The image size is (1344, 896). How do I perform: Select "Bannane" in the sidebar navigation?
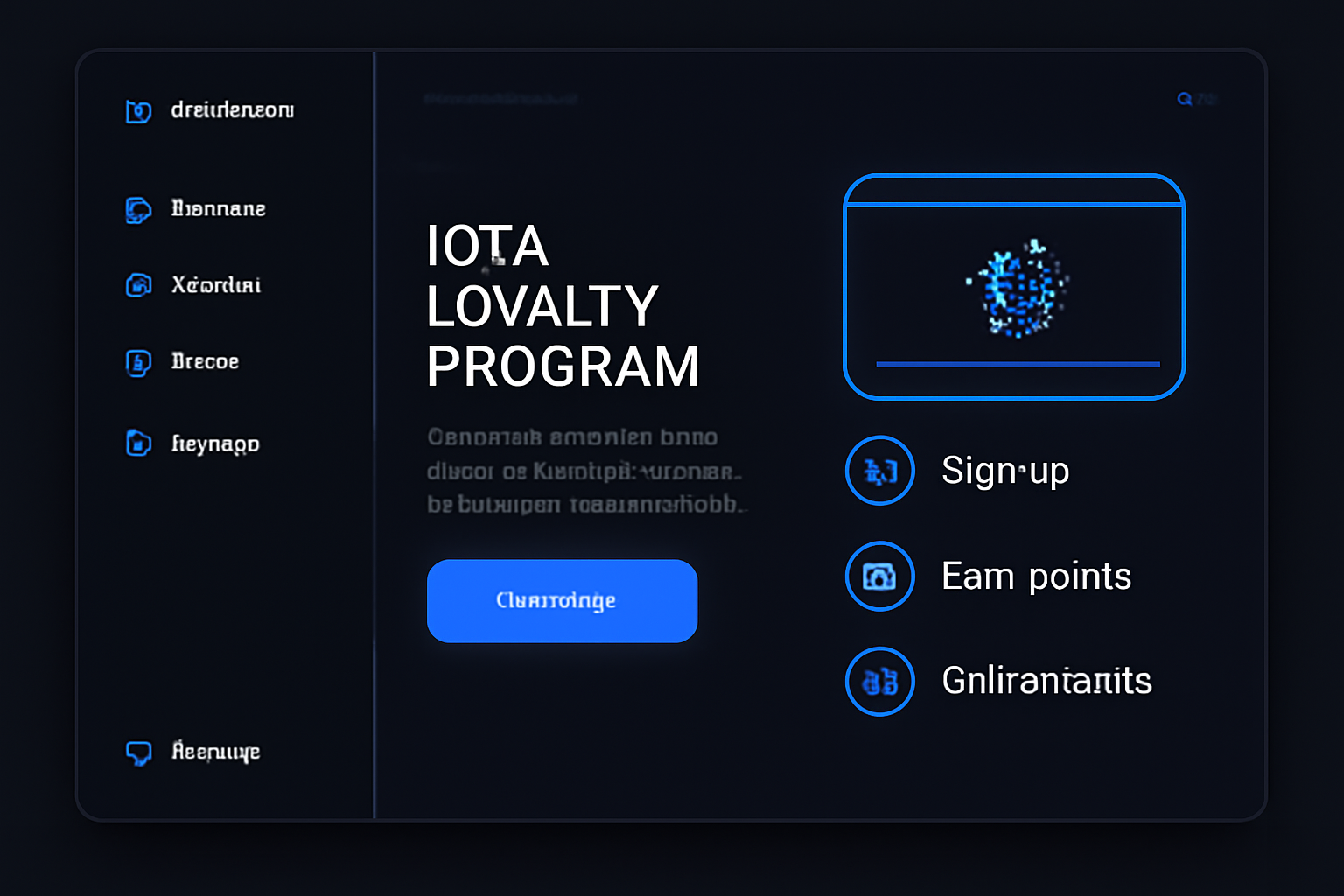pos(216,209)
